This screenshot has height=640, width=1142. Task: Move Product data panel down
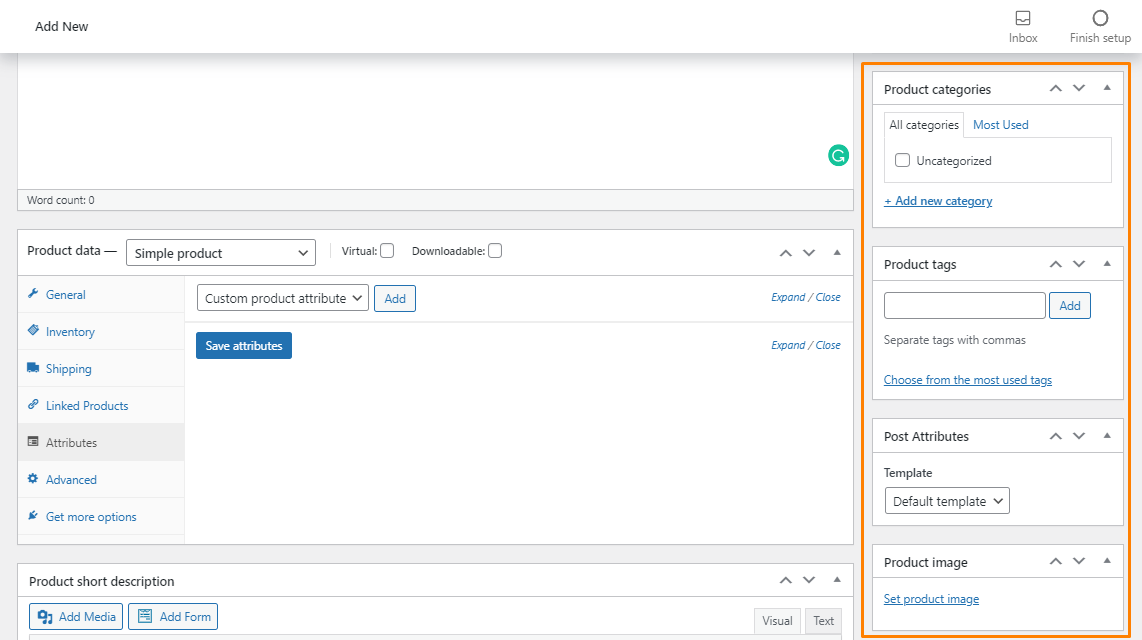[809, 253]
